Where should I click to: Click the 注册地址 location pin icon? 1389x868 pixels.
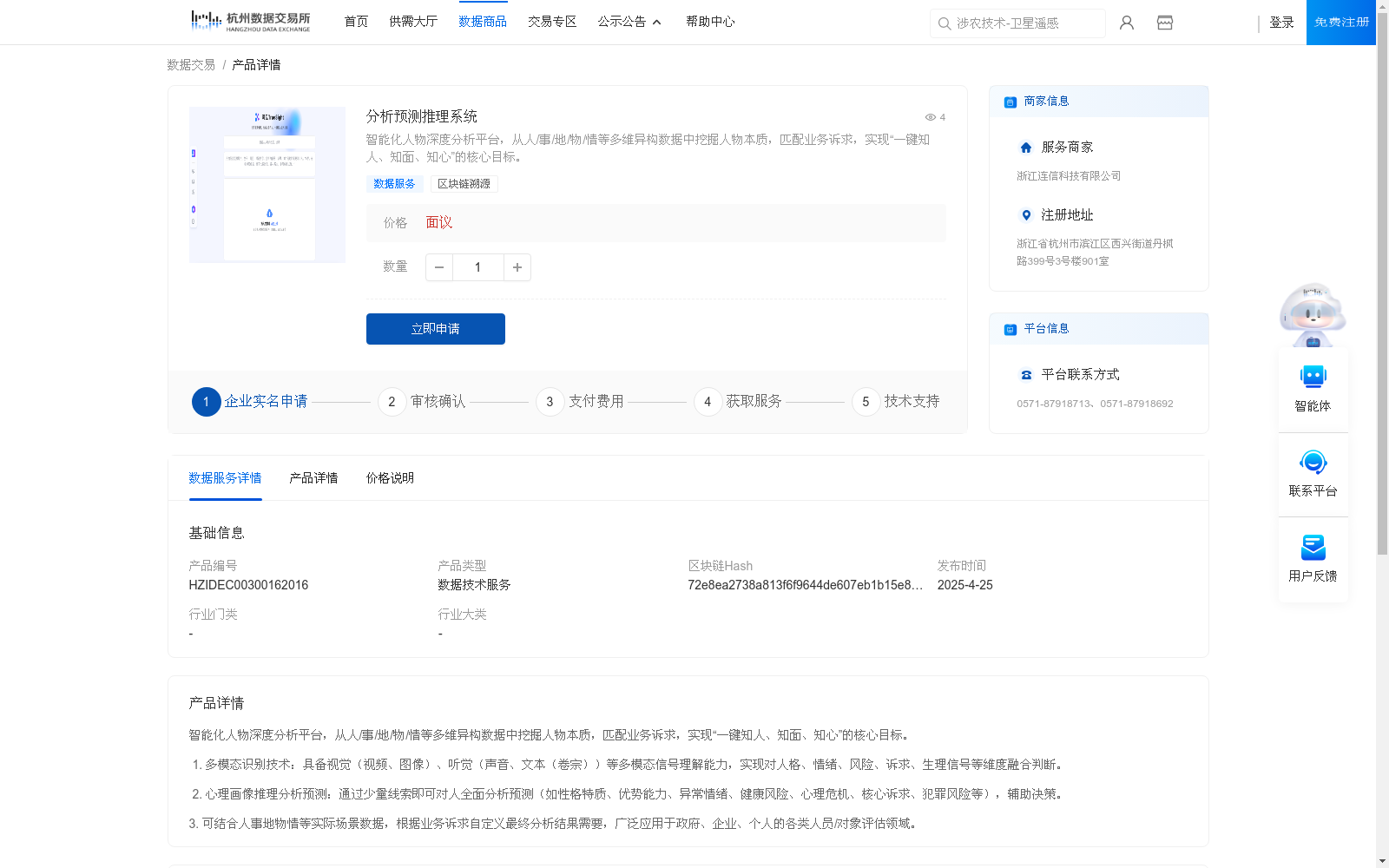tap(1026, 215)
